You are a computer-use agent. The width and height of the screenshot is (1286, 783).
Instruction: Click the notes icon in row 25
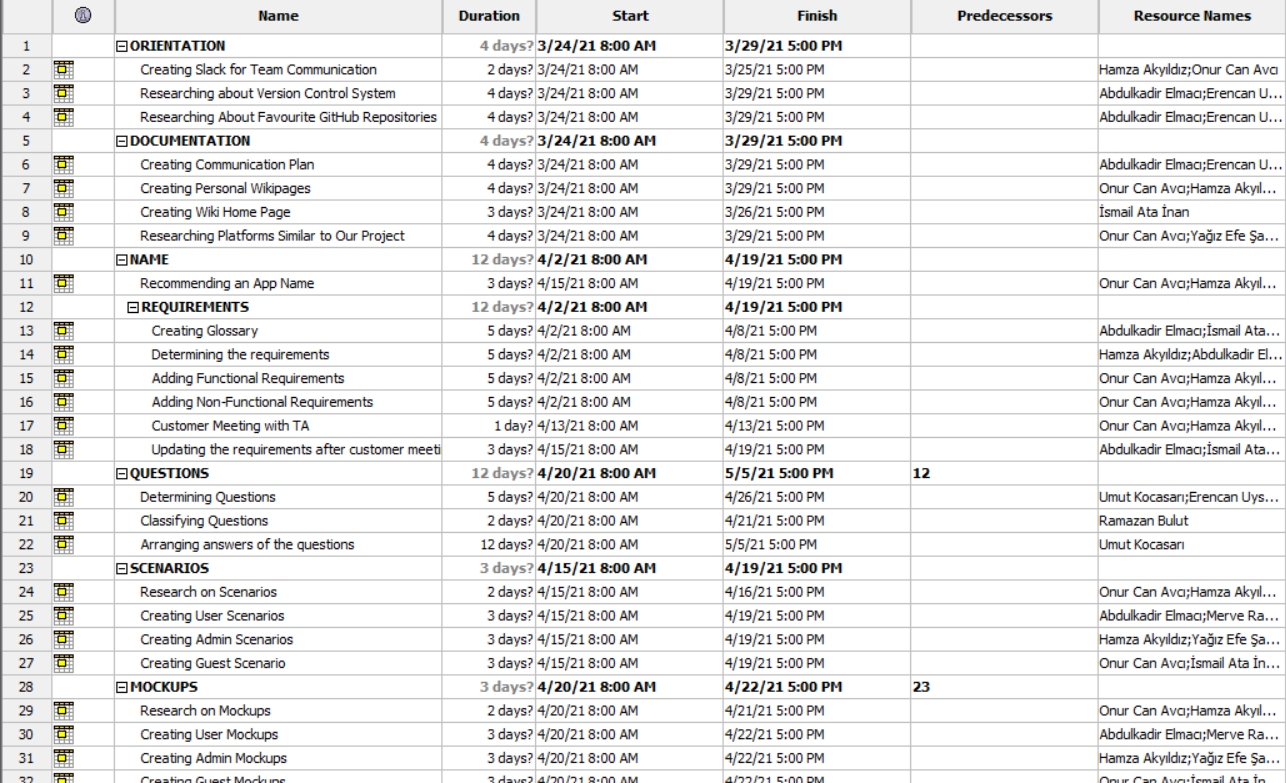coord(63,616)
